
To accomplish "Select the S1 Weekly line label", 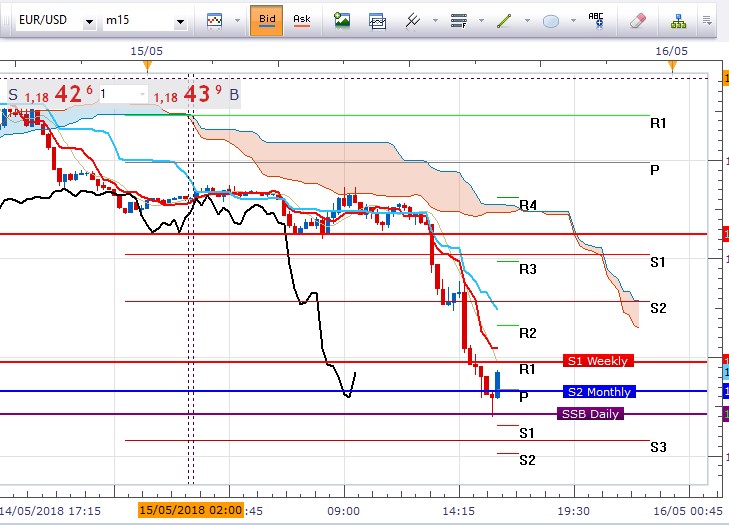I will pos(598,361).
